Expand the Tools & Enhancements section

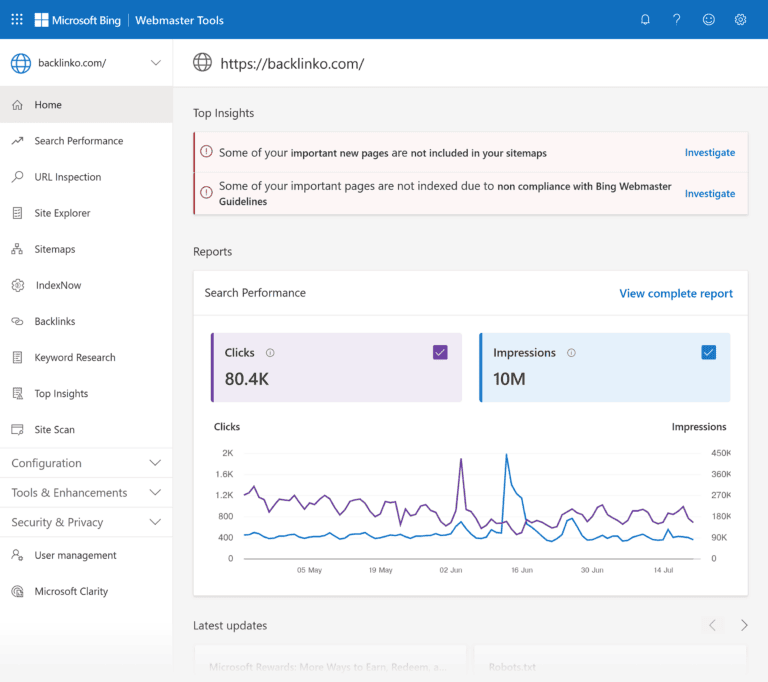(86, 493)
